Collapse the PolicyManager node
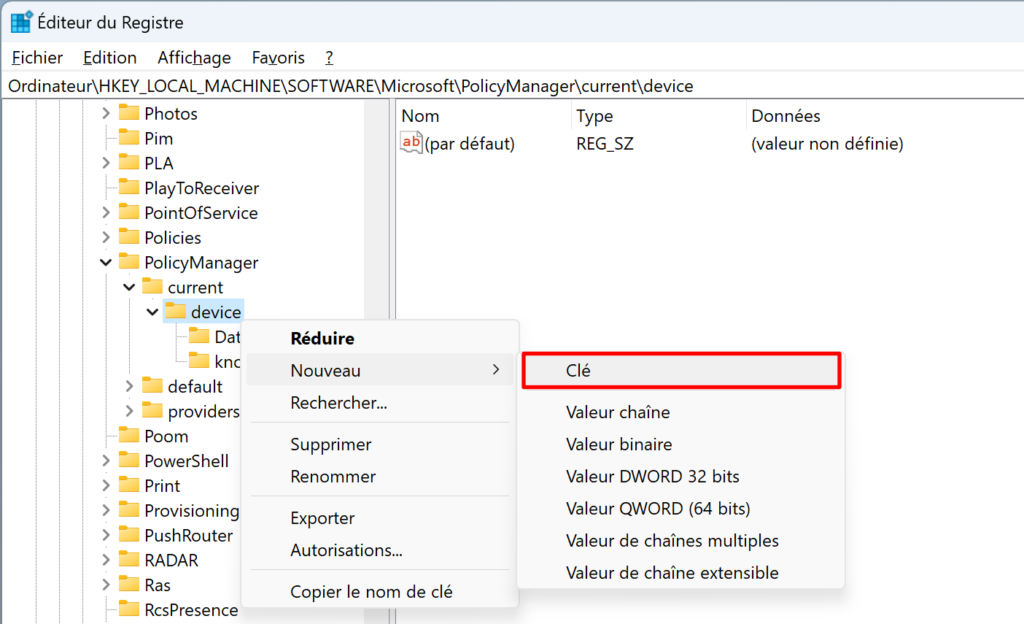 106,262
